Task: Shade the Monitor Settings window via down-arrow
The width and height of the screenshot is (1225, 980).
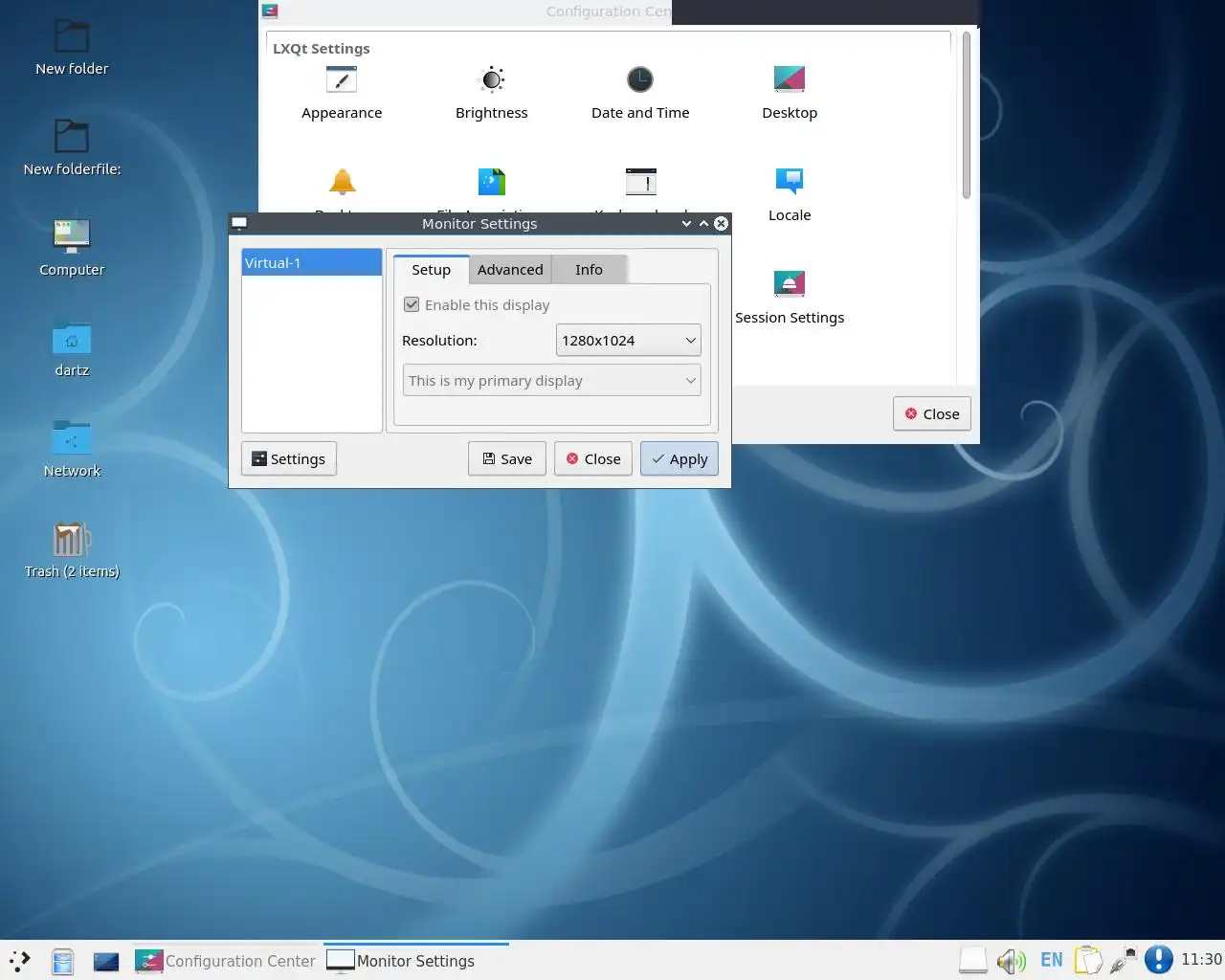Action: 686,223
